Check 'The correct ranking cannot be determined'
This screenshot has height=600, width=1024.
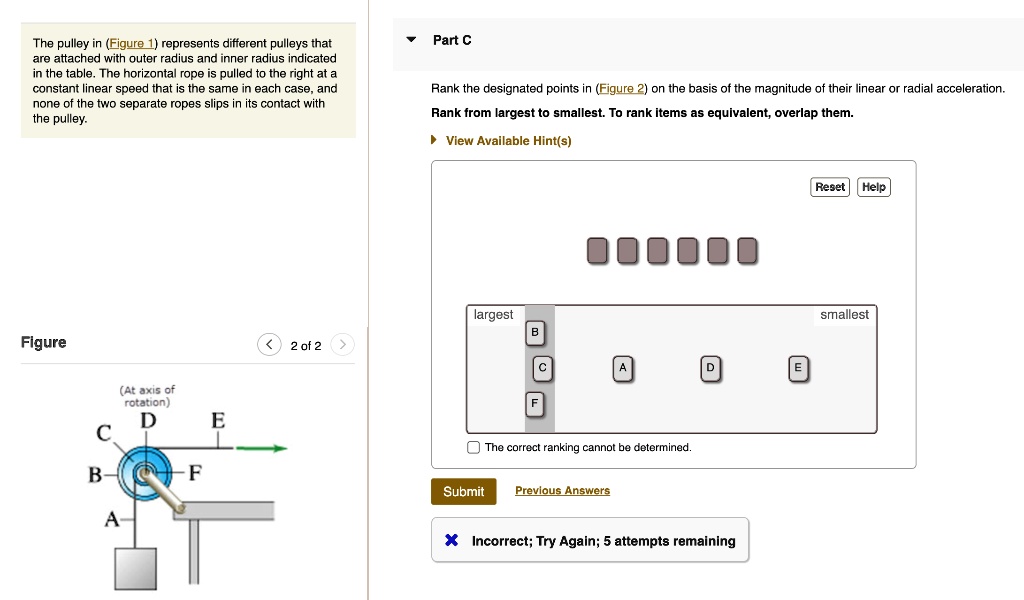point(474,447)
